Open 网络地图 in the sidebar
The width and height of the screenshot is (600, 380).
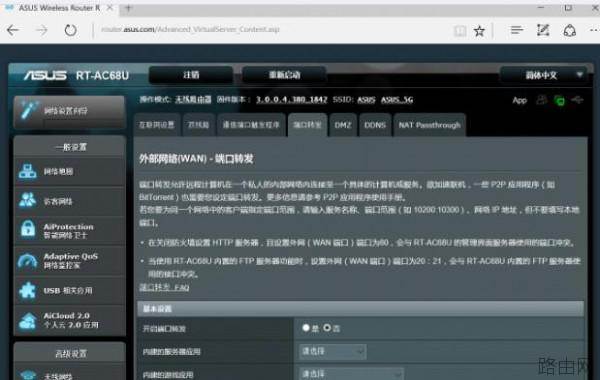pyautogui.click(x=69, y=172)
